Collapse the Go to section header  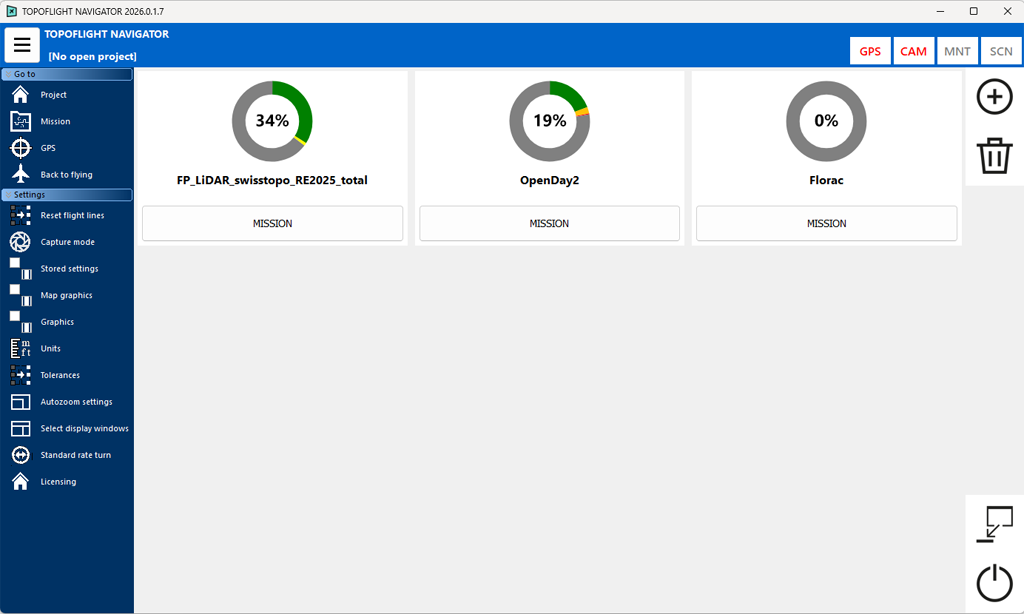[67, 74]
